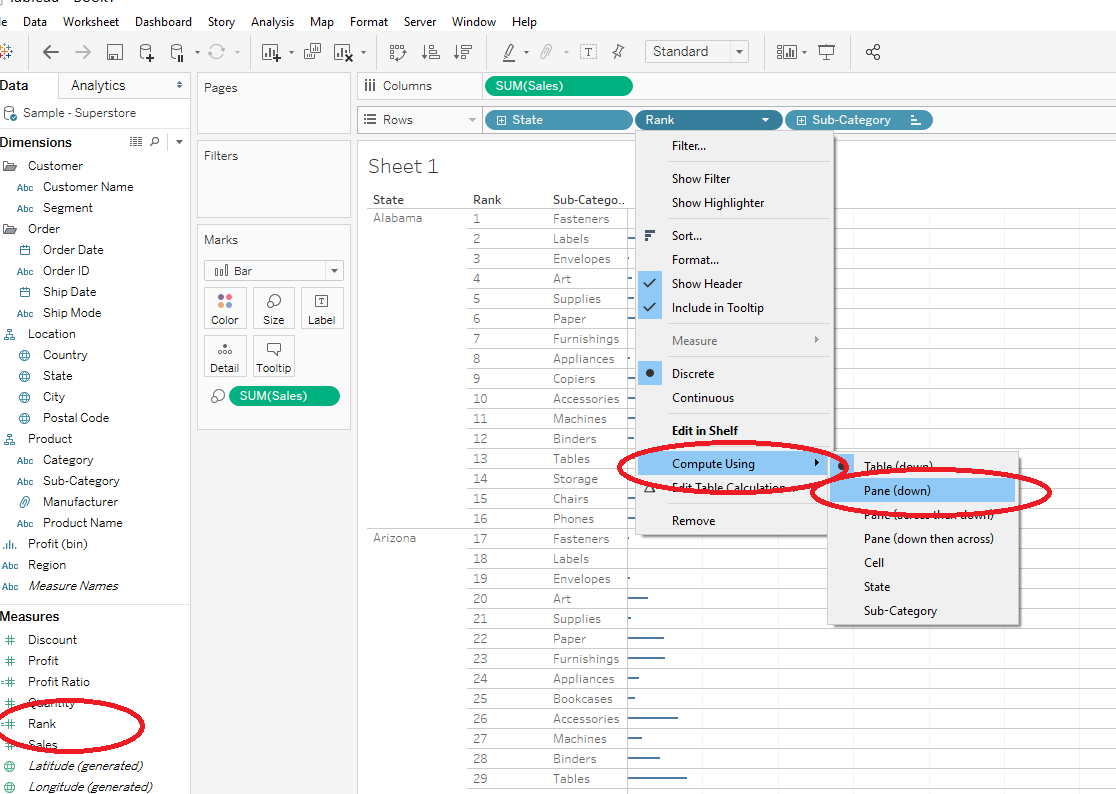
Task: Click the Swap Rows and Columns toolbar icon
Action: (397, 52)
